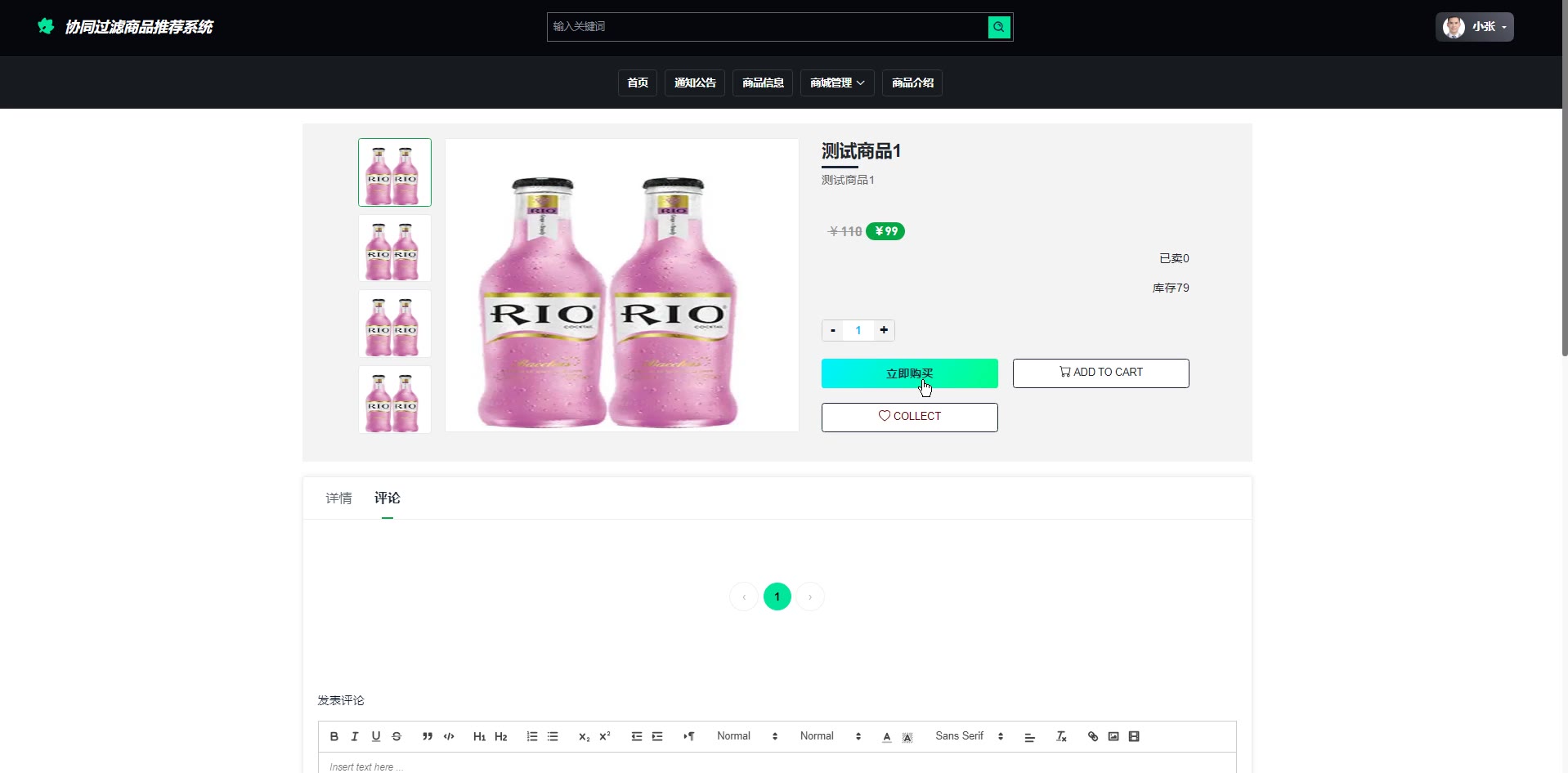Click the ¥99 price badge
The height and width of the screenshot is (773, 1568).
click(885, 231)
